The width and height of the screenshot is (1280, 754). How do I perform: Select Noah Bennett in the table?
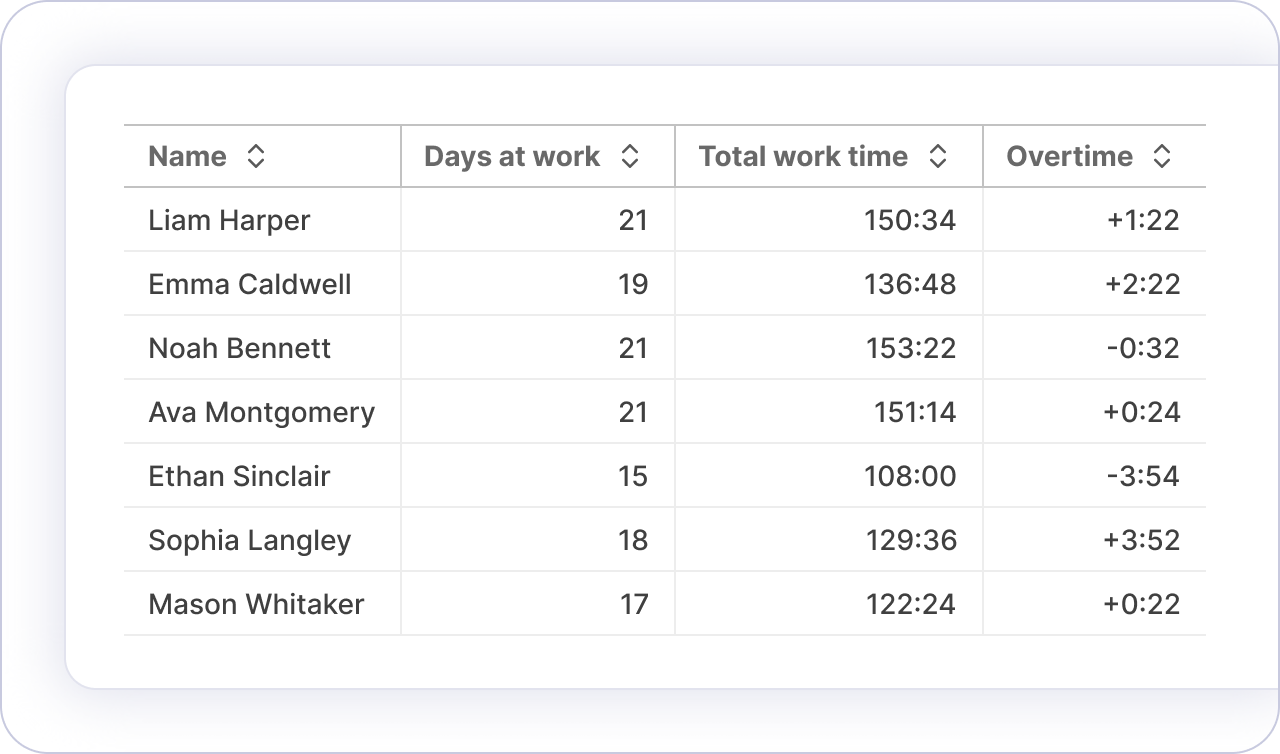pos(239,348)
